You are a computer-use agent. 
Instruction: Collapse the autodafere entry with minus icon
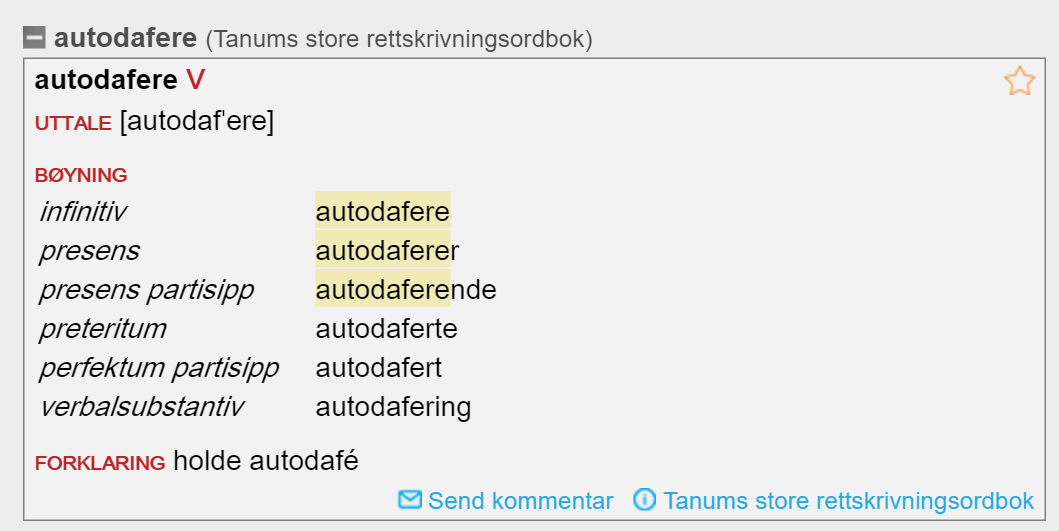(x=34, y=37)
